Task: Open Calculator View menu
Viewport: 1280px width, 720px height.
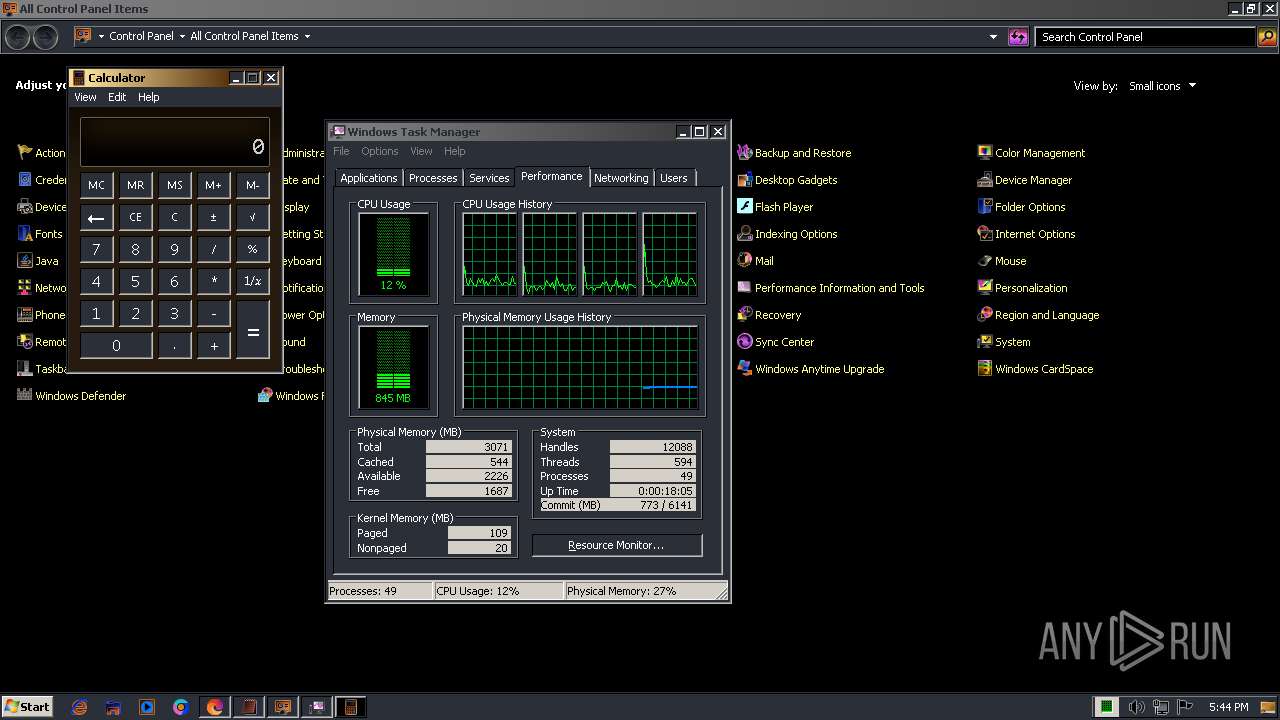Action: tap(85, 97)
